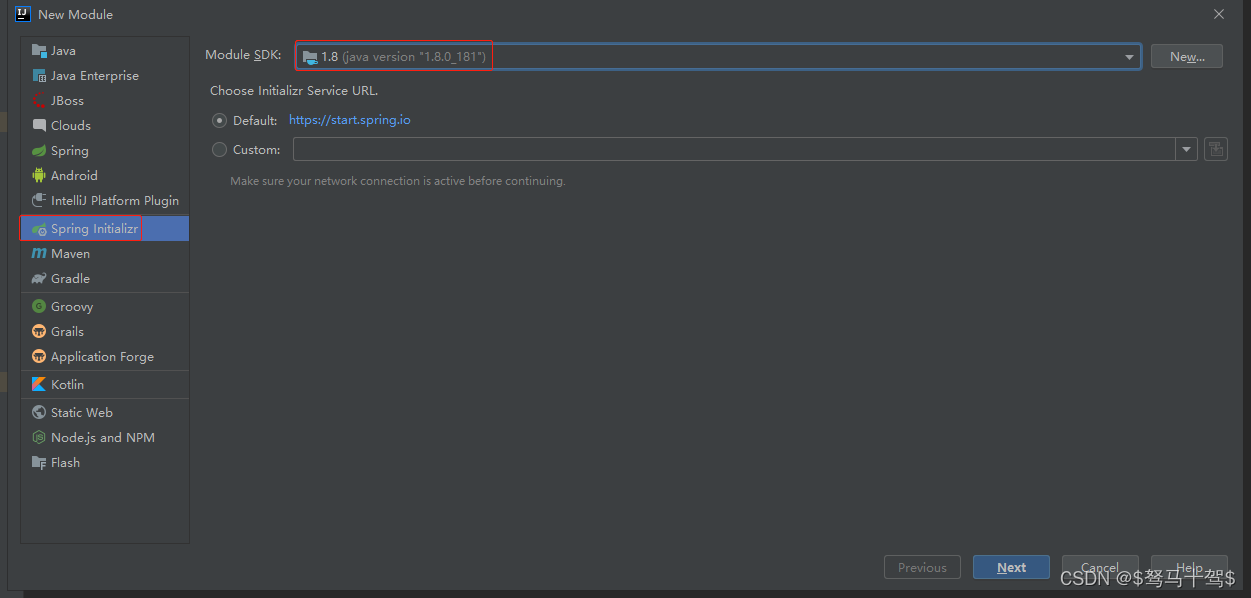Select Flash module type
This screenshot has height=598, width=1251.
[105, 462]
